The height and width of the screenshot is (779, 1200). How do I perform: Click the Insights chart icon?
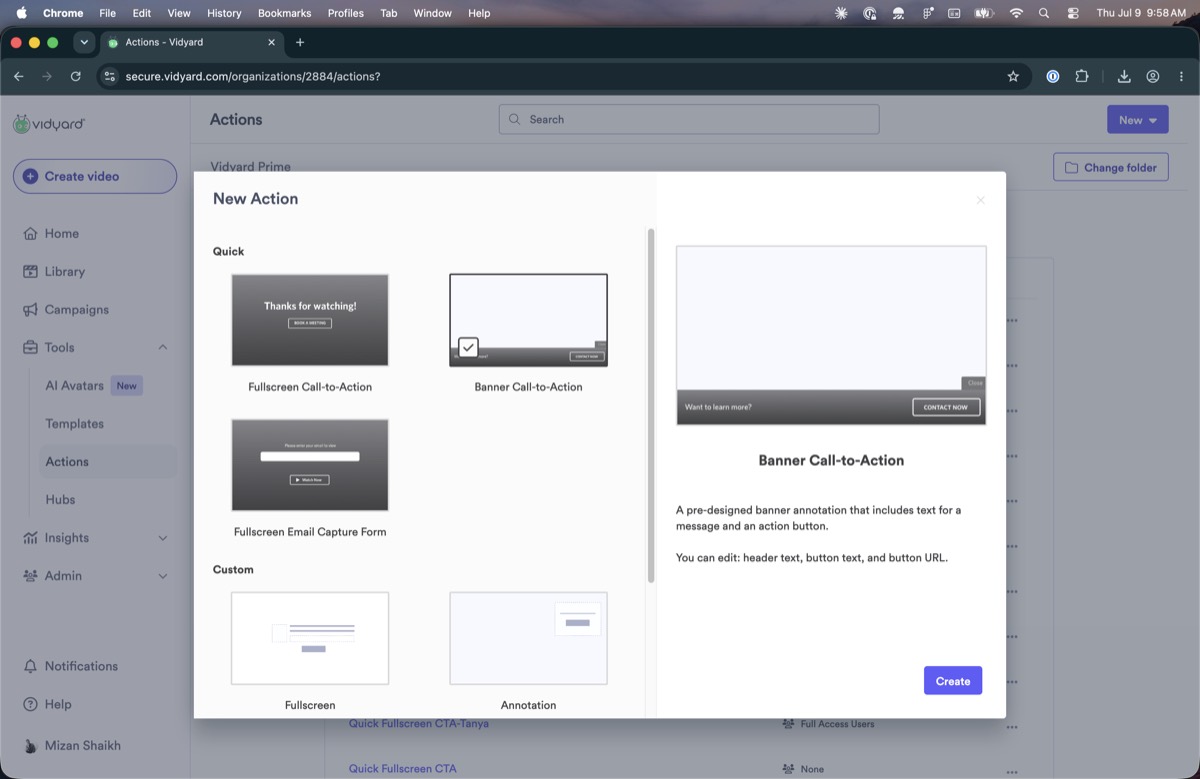30,538
